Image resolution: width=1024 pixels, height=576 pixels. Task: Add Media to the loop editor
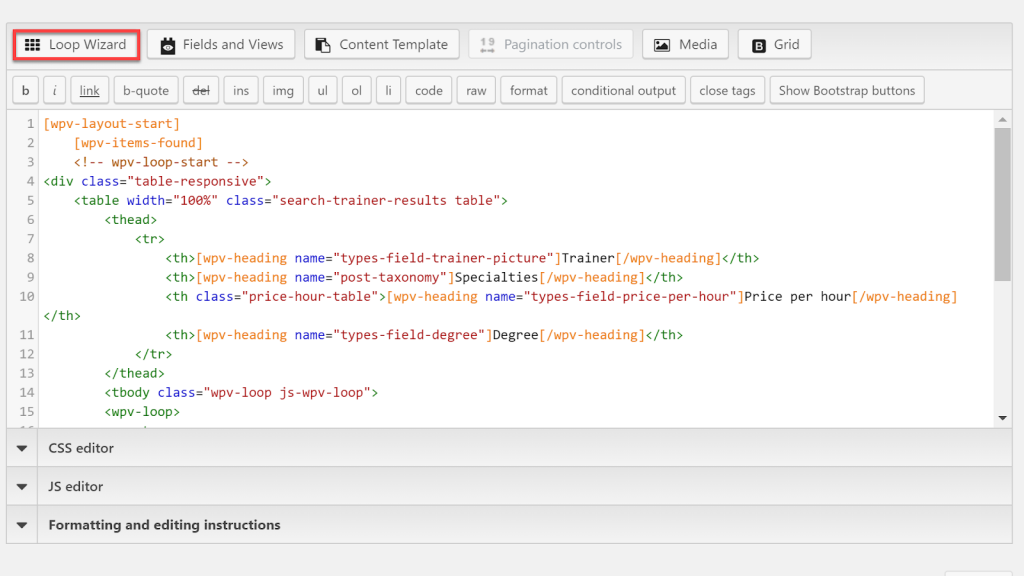[x=687, y=45]
